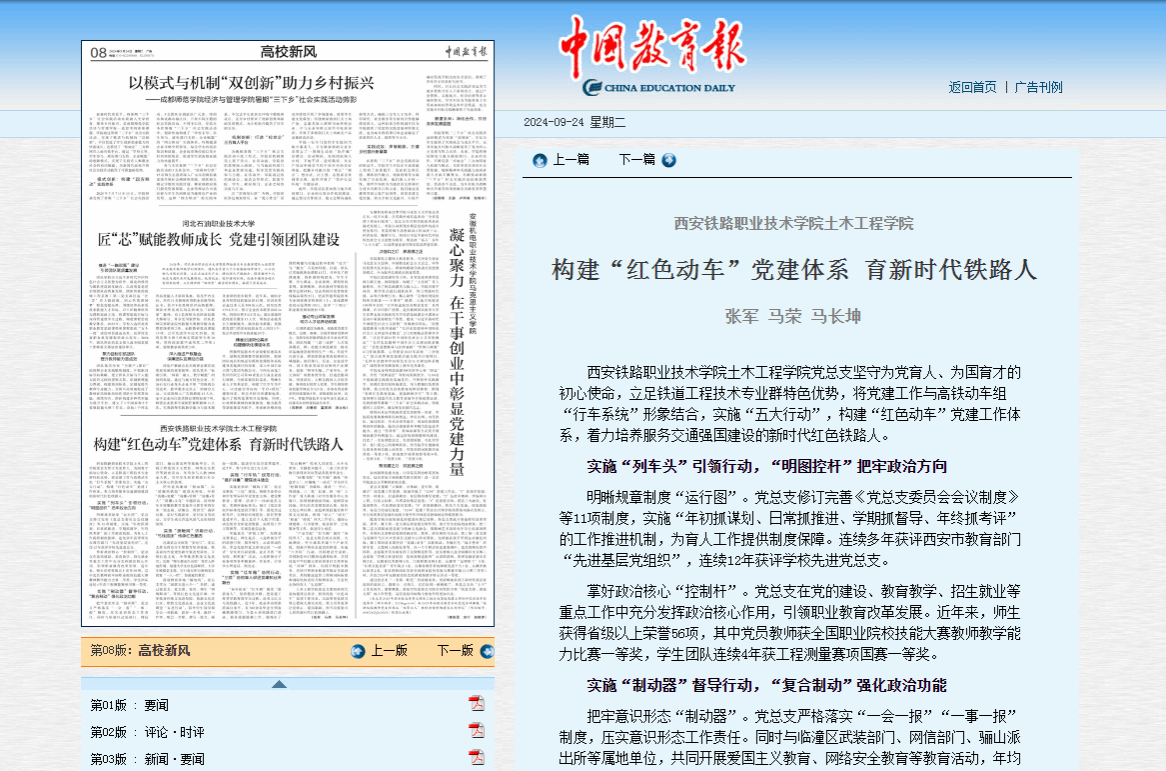Open PDF icon for 第02版 评论·时评
The image size is (1166, 771).
tap(477, 731)
